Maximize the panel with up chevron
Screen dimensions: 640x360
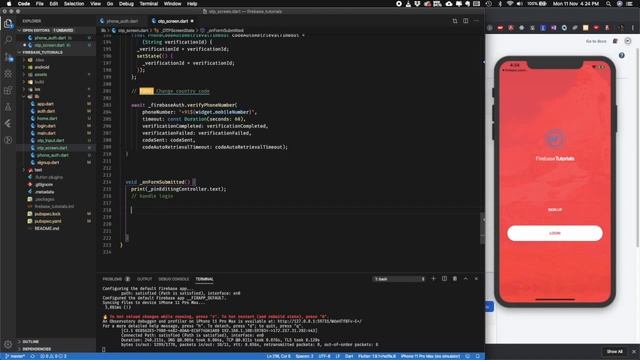tap(465, 279)
